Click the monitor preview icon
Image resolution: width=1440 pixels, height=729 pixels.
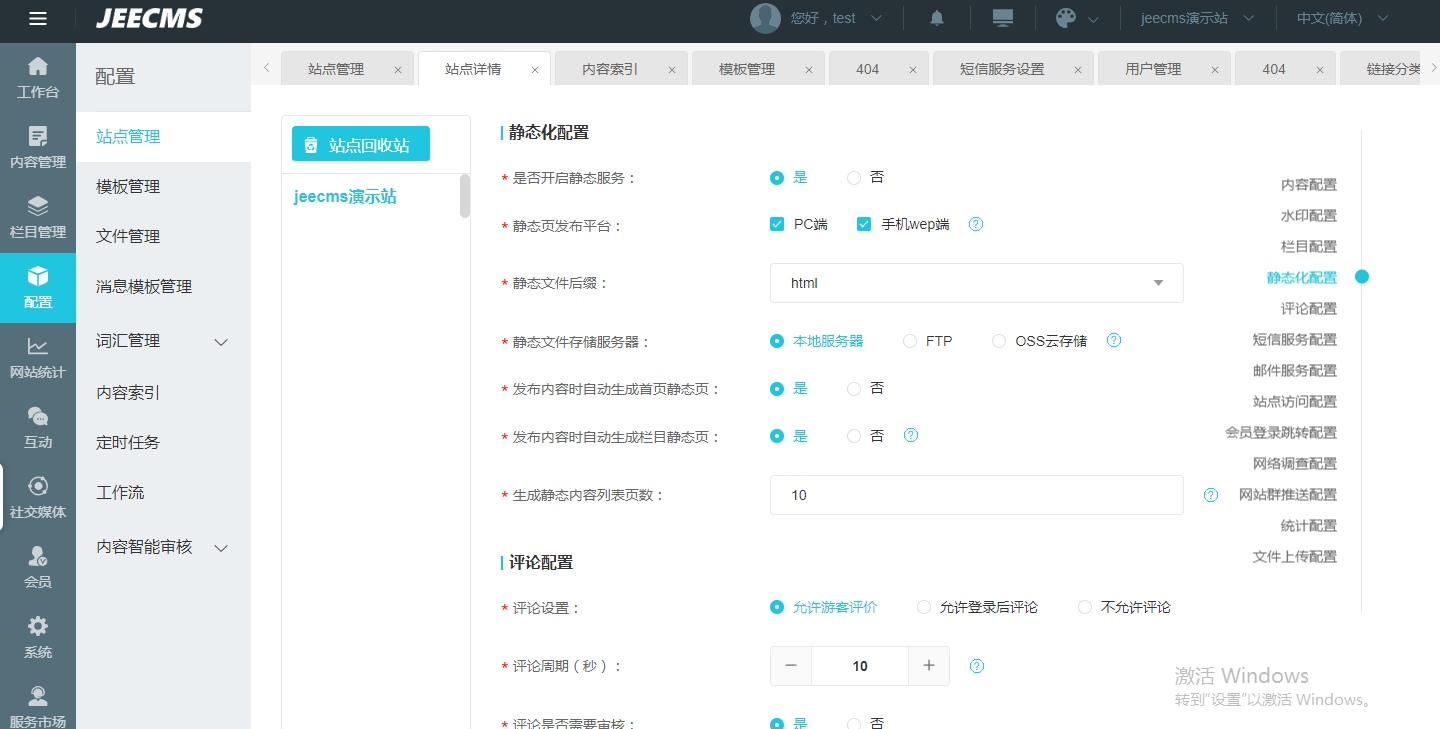(1002, 18)
